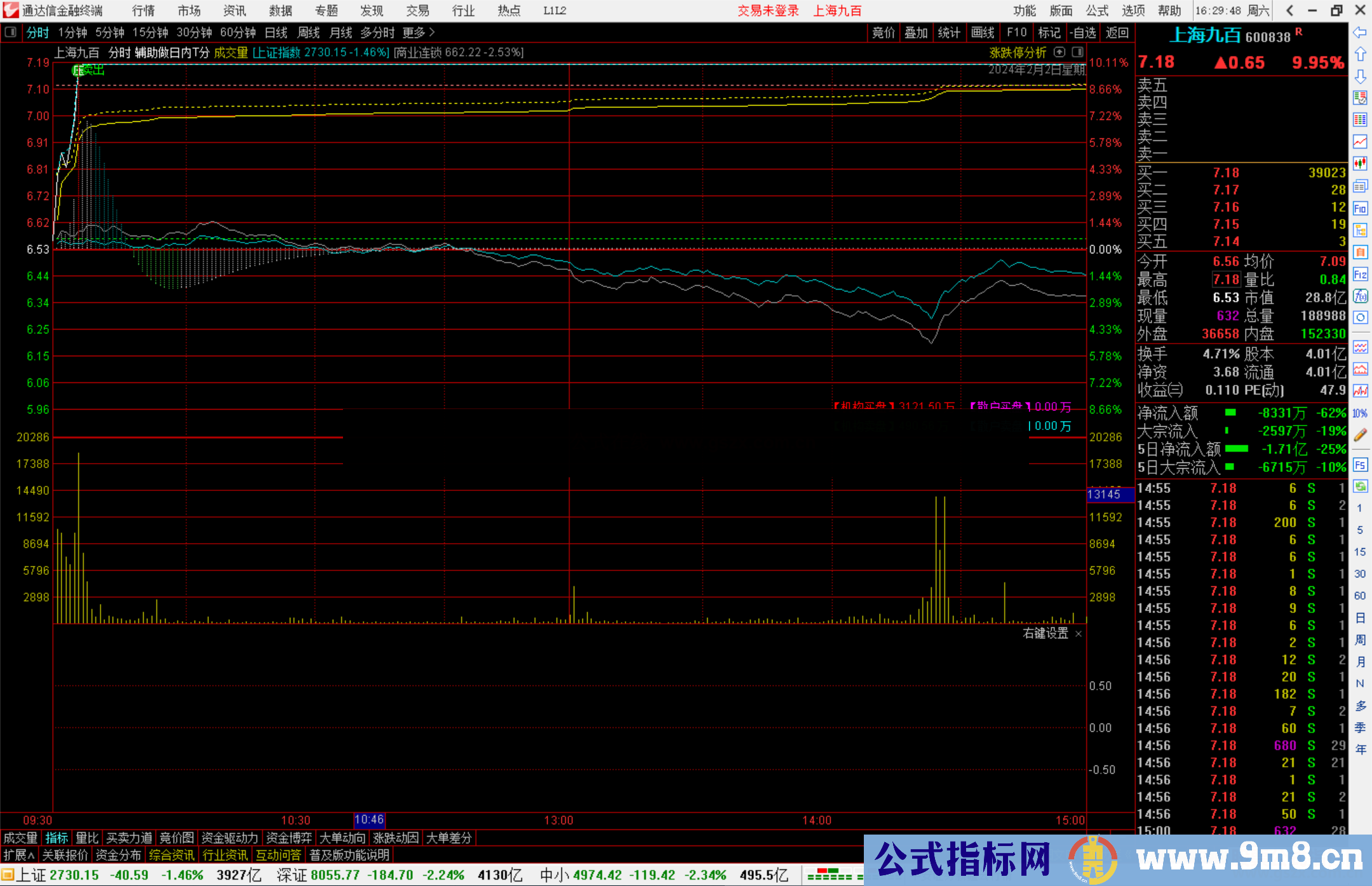1372x886 pixels.
Task: Toggle the side panel icon beside 涨跌停分析
Action: coord(1077,52)
